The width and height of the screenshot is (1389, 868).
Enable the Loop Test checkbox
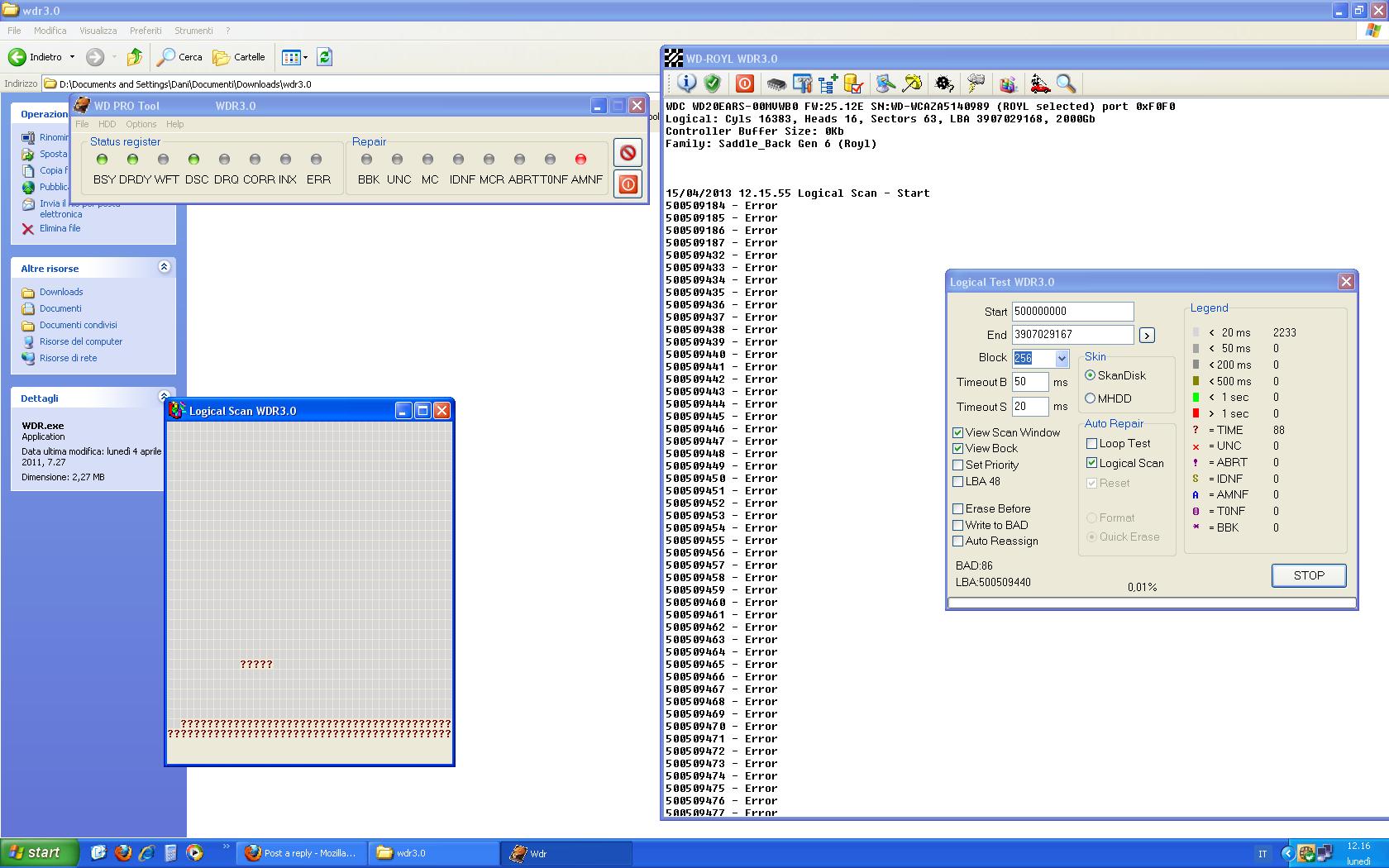(1091, 444)
